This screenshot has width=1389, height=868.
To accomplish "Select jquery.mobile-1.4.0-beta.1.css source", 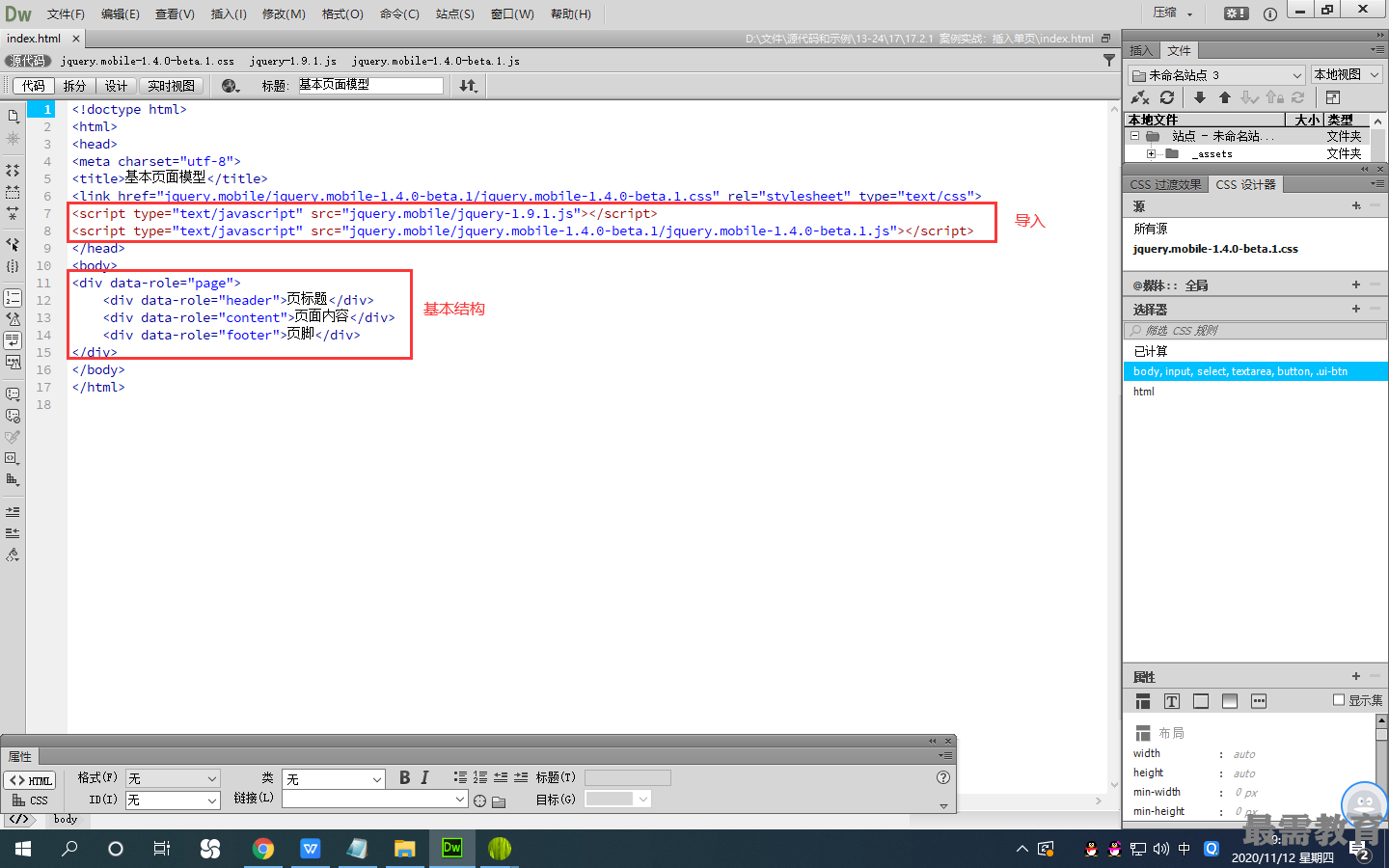I will 1215,249.
